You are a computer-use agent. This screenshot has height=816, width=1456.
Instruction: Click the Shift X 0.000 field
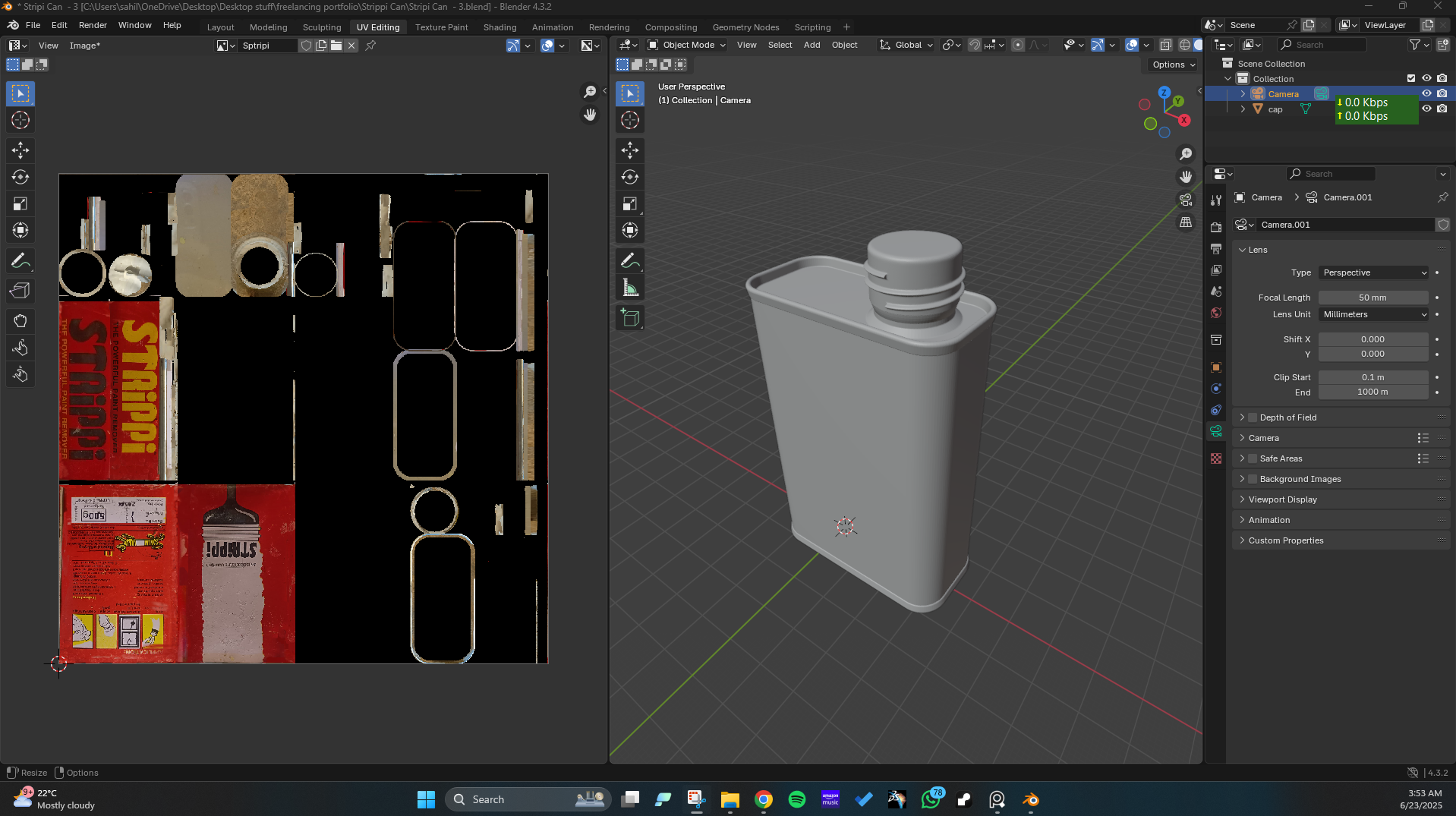click(x=1372, y=339)
